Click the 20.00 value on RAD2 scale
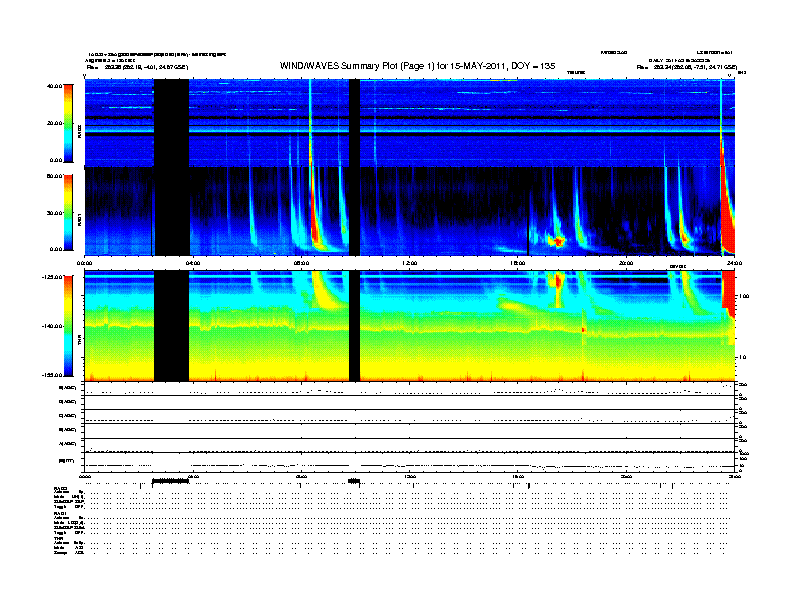The image size is (792, 612). coord(54,123)
